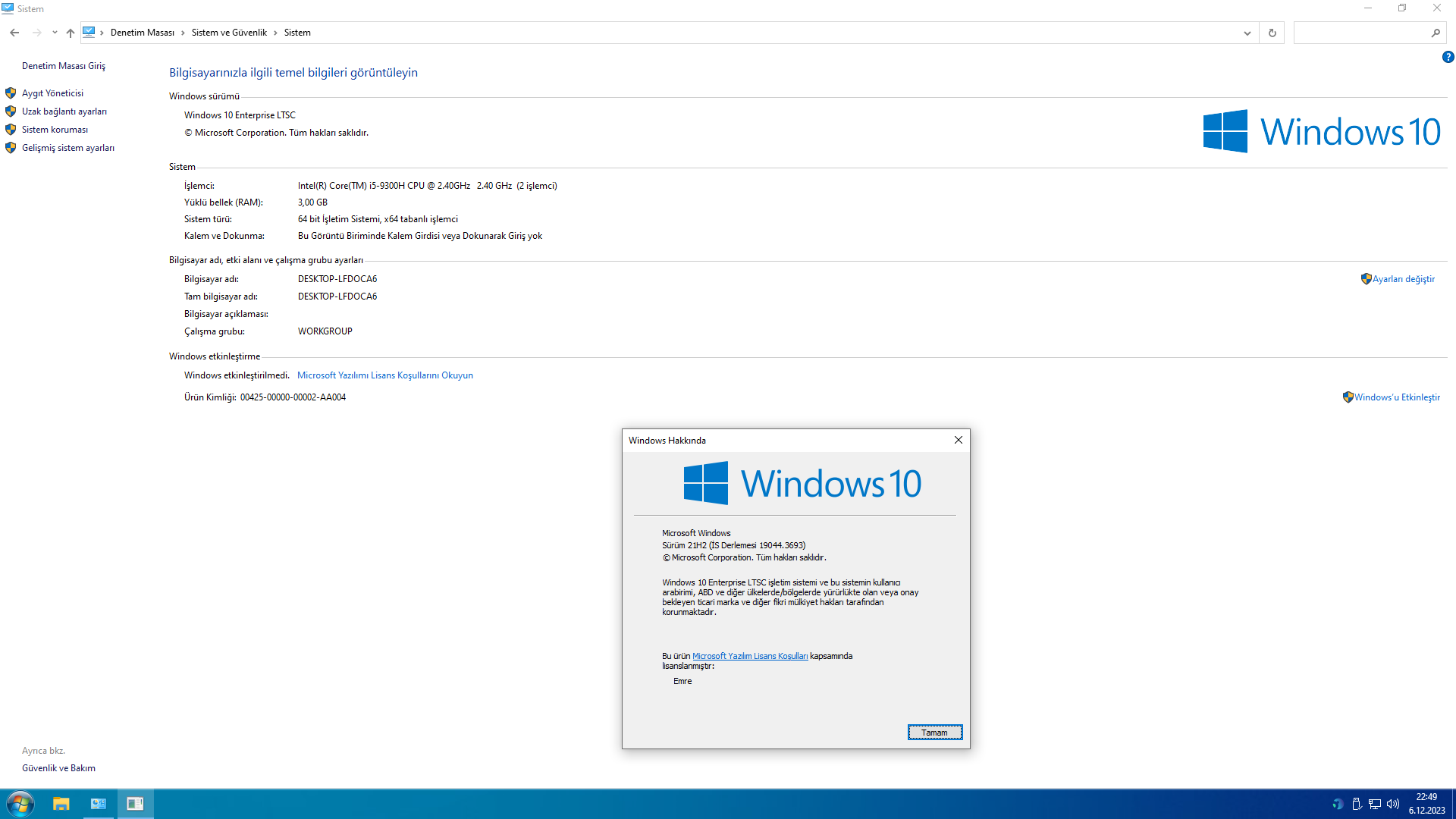Image resolution: width=1456 pixels, height=819 pixels.
Task: Click the 3,00 GB RAM value
Action: point(312,202)
